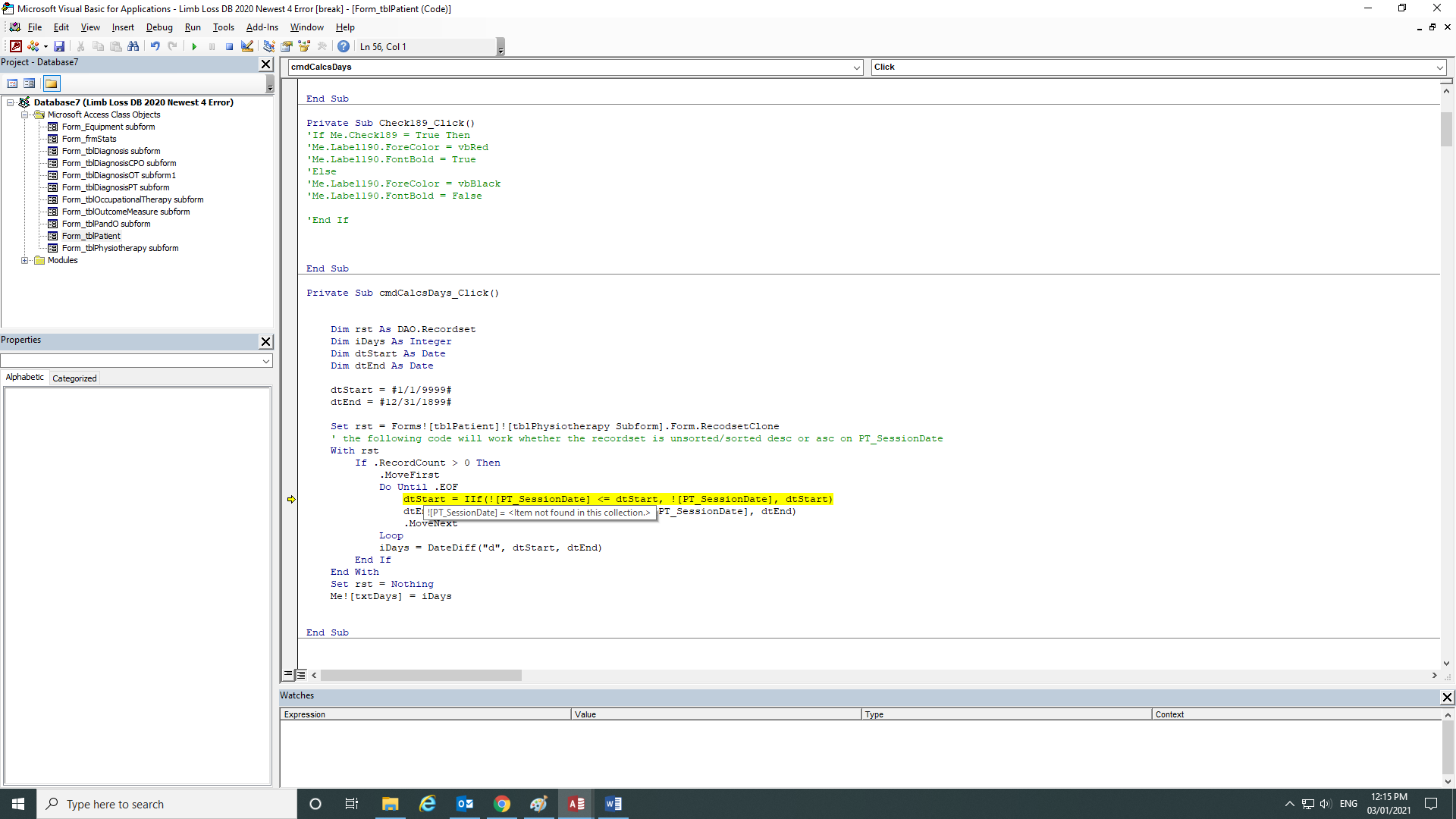Click the horizontal scrollbar thumb of code window
1456x819 pixels.
coord(421,675)
